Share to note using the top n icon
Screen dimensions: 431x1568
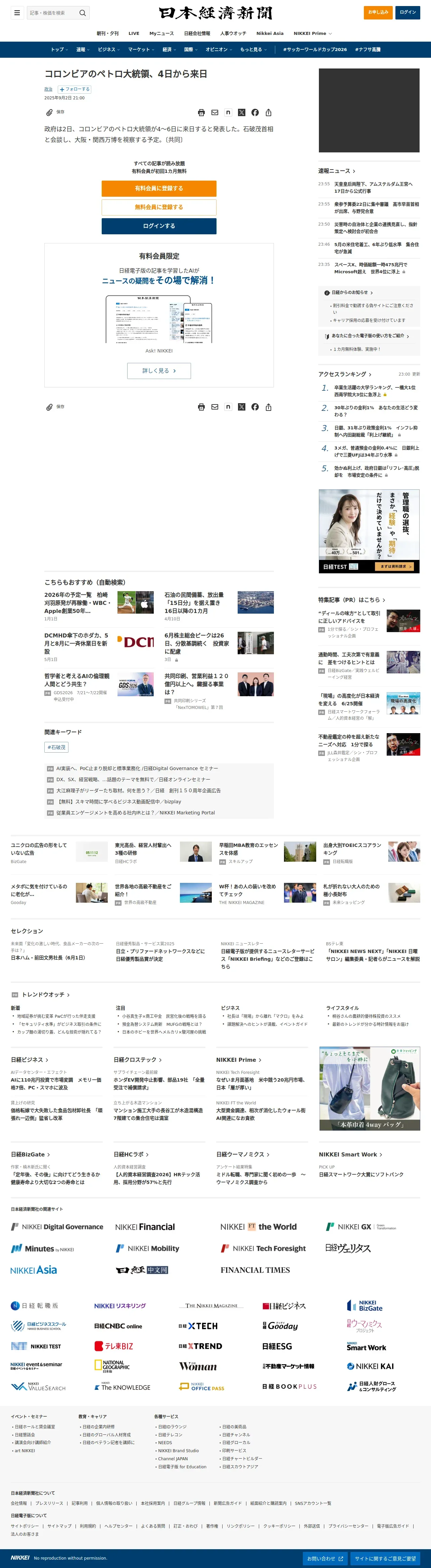[x=228, y=112]
